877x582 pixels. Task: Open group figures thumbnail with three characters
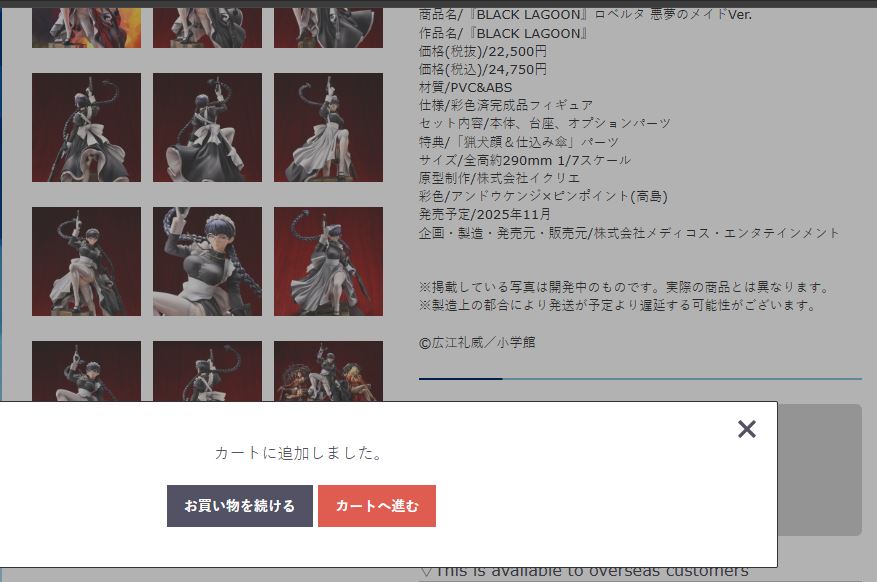tap(328, 371)
